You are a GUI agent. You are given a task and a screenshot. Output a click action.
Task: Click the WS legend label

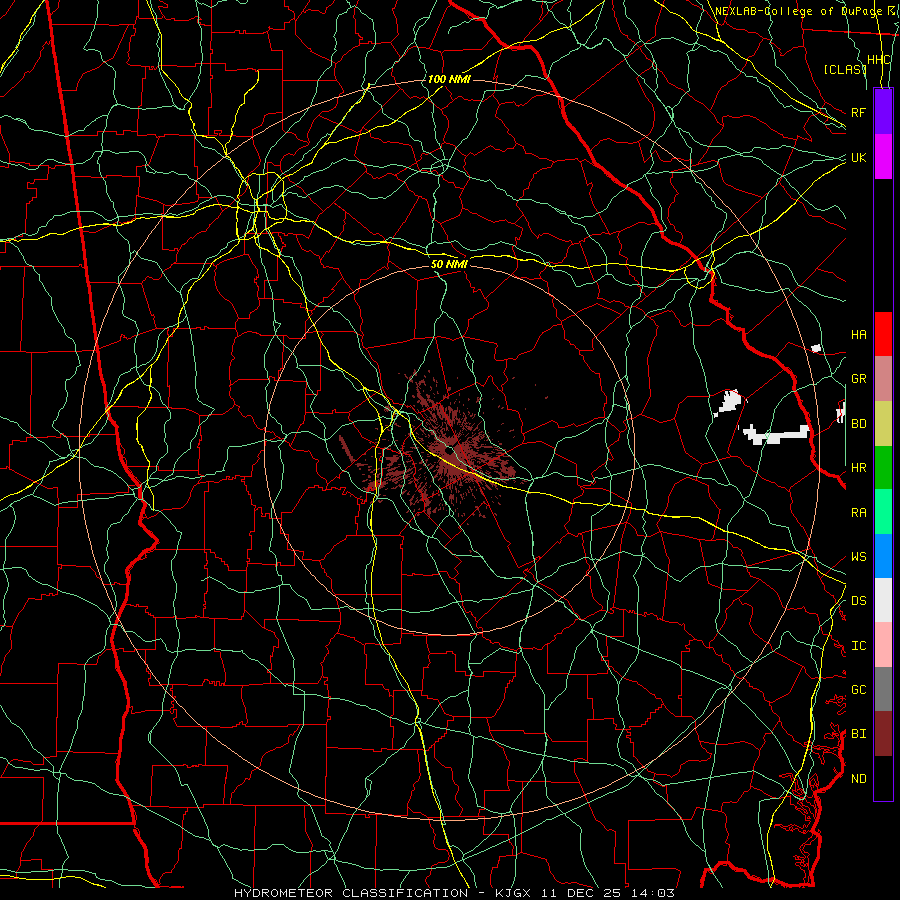[858, 556]
